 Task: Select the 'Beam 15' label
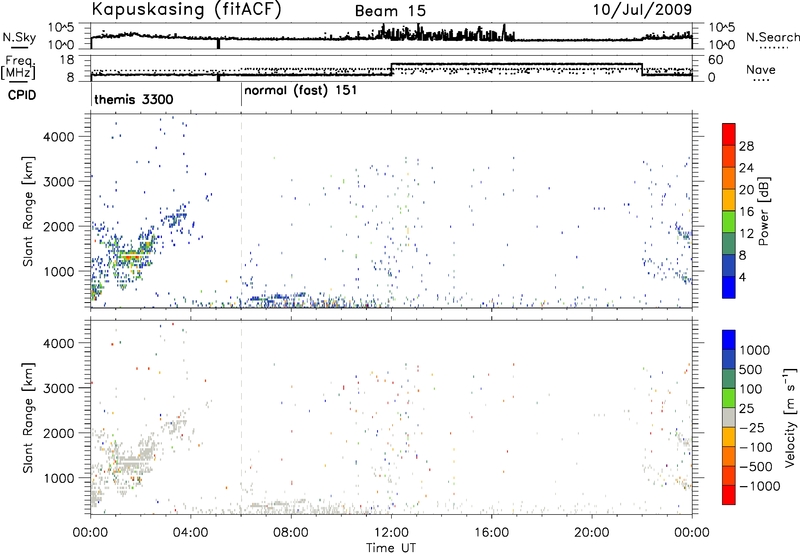coord(390,11)
